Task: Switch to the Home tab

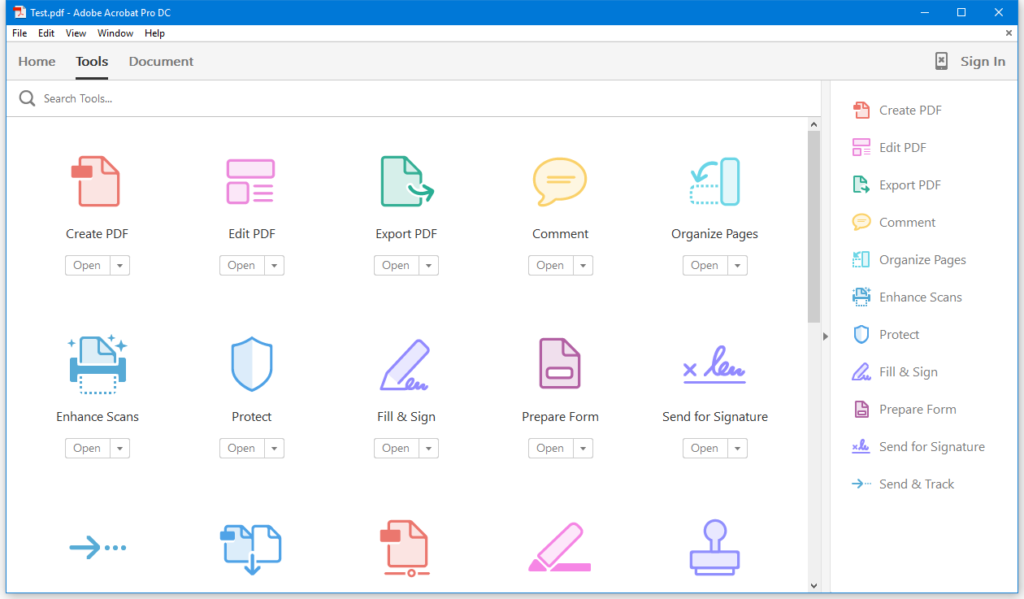Action: click(x=37, y=61)
